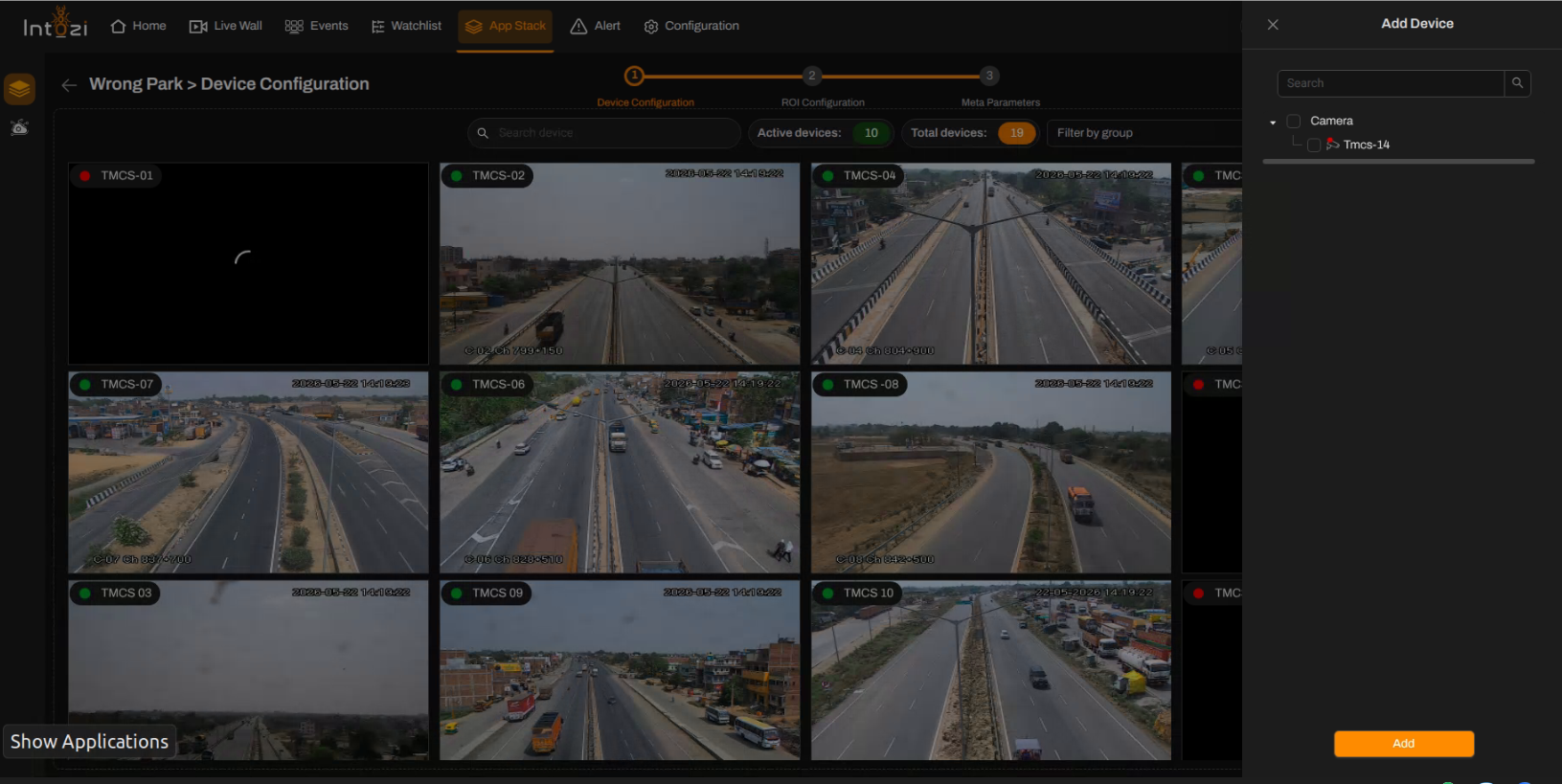
Task: Open the Alert triangle menu item
Action: [x=596, y=26]
